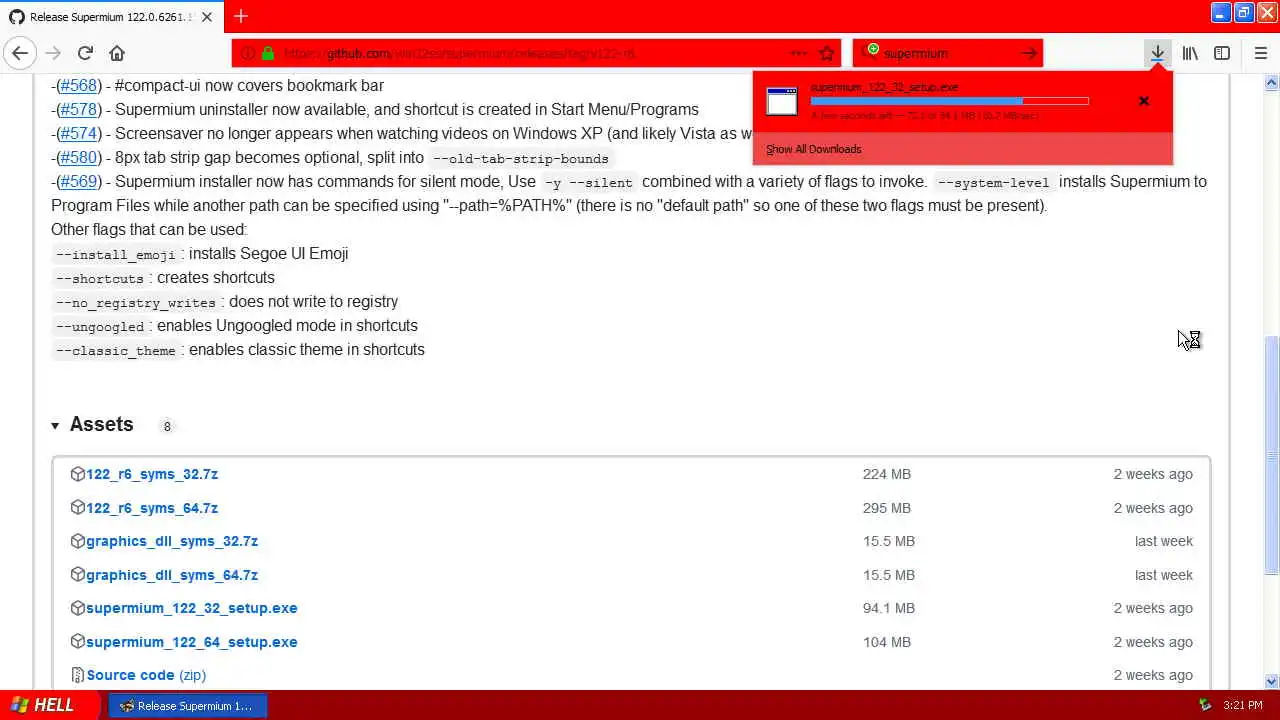Bookmark this page with the star

pos(826,53)
